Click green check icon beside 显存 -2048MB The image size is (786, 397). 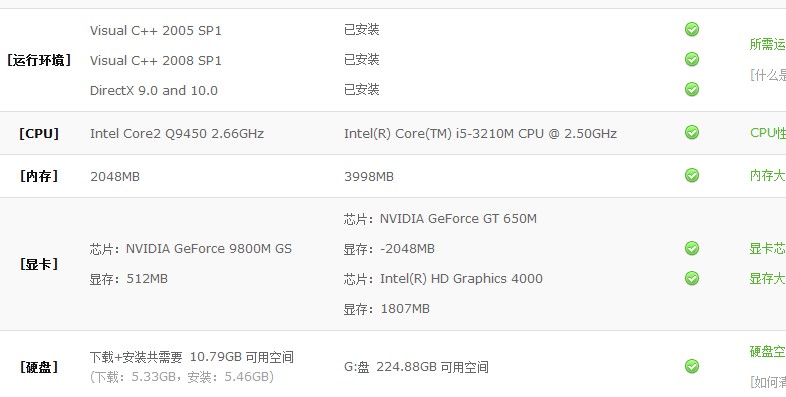(x=692, y=248)
